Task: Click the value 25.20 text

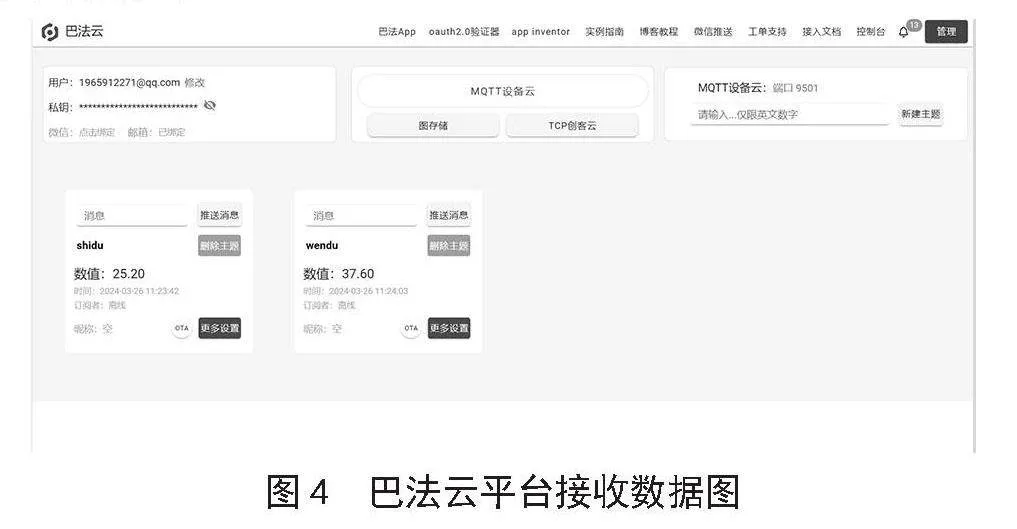Action: pyautogui.click(x=128, y=274)
